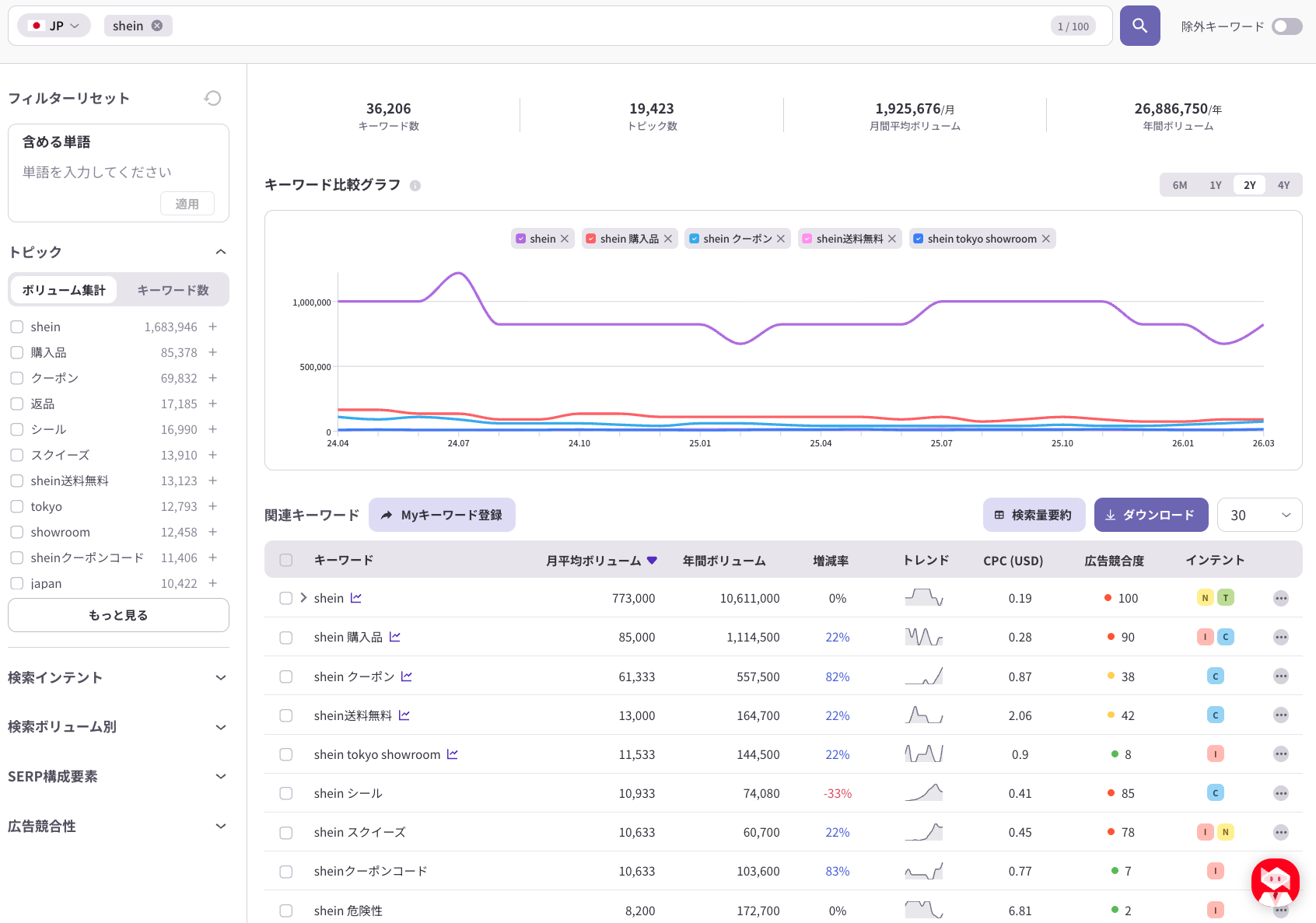Viewport: 1316px width, 923px height.
Task: Open the 30 results-per-page dropdown
Action: click(1259, 515)
